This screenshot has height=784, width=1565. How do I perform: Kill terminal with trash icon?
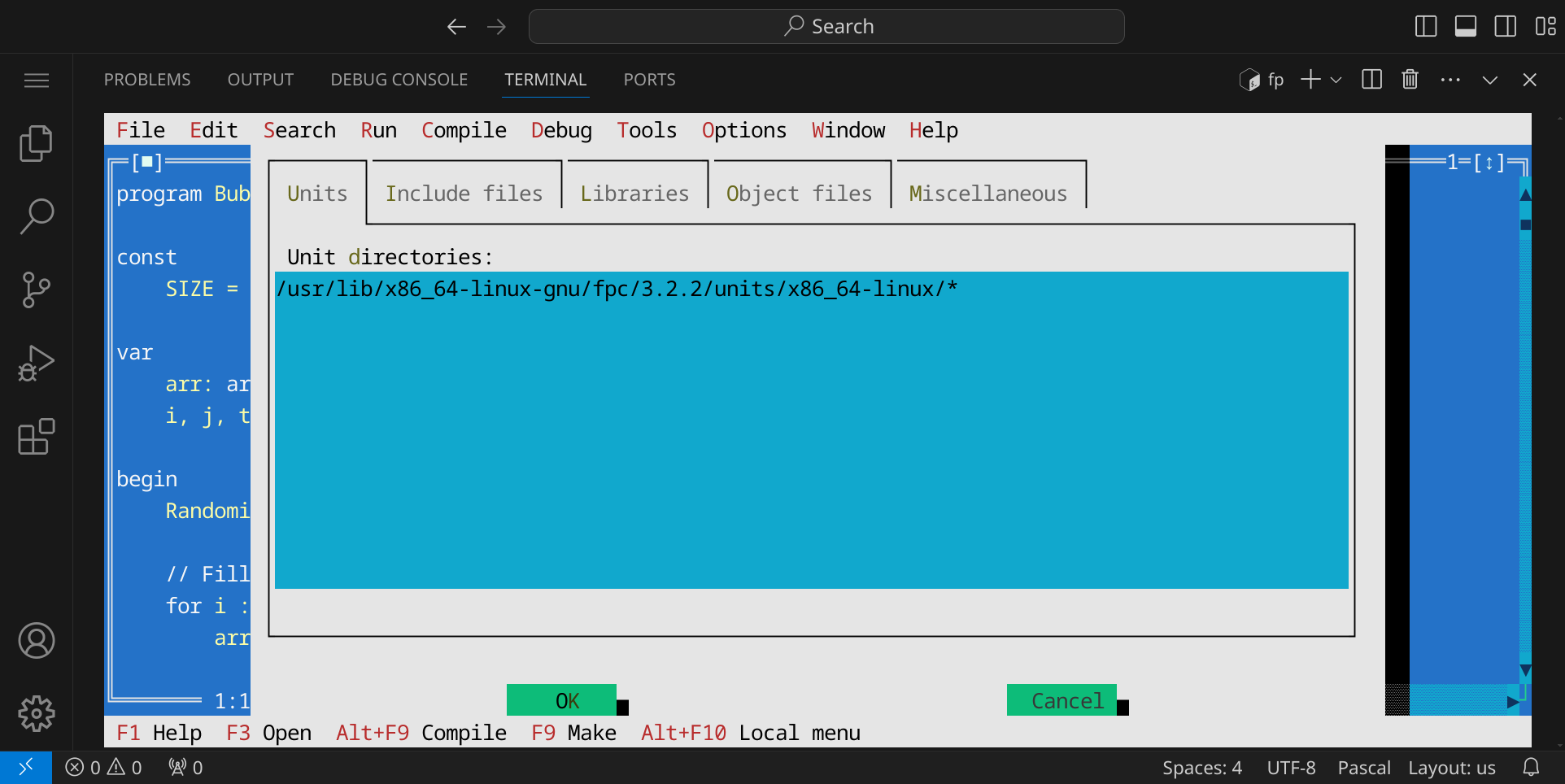click(x=1410, y=80)
